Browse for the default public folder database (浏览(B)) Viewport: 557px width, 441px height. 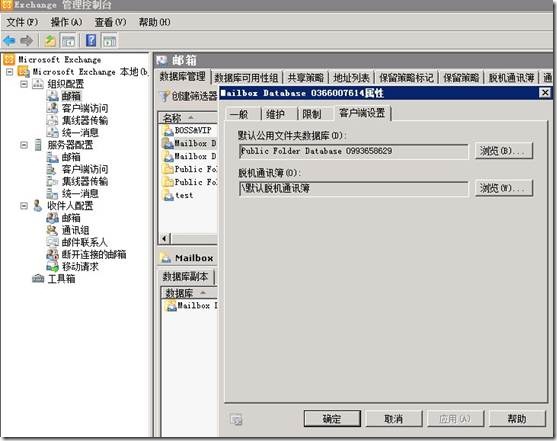click(x=504, y=151)
